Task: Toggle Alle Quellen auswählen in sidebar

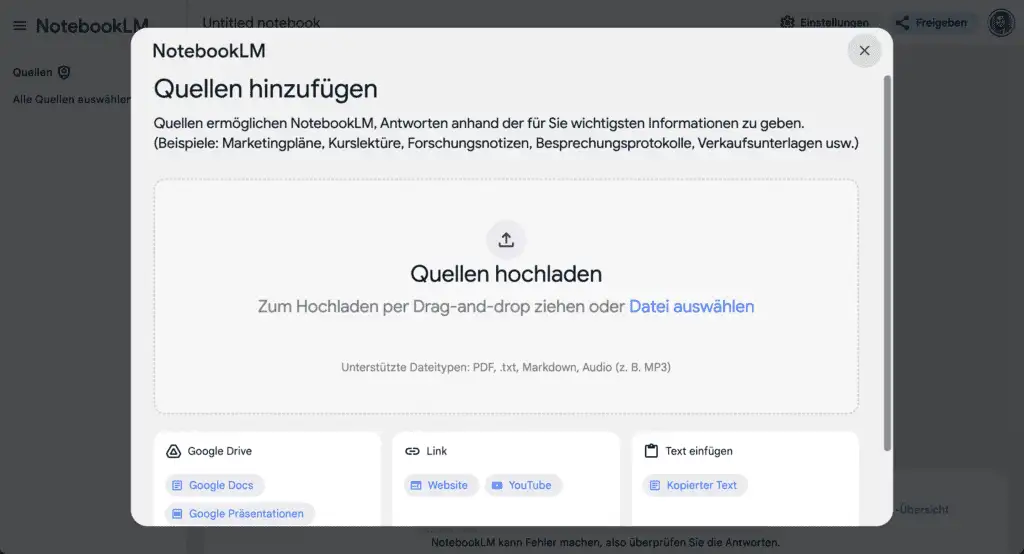Action: [70, 99]
